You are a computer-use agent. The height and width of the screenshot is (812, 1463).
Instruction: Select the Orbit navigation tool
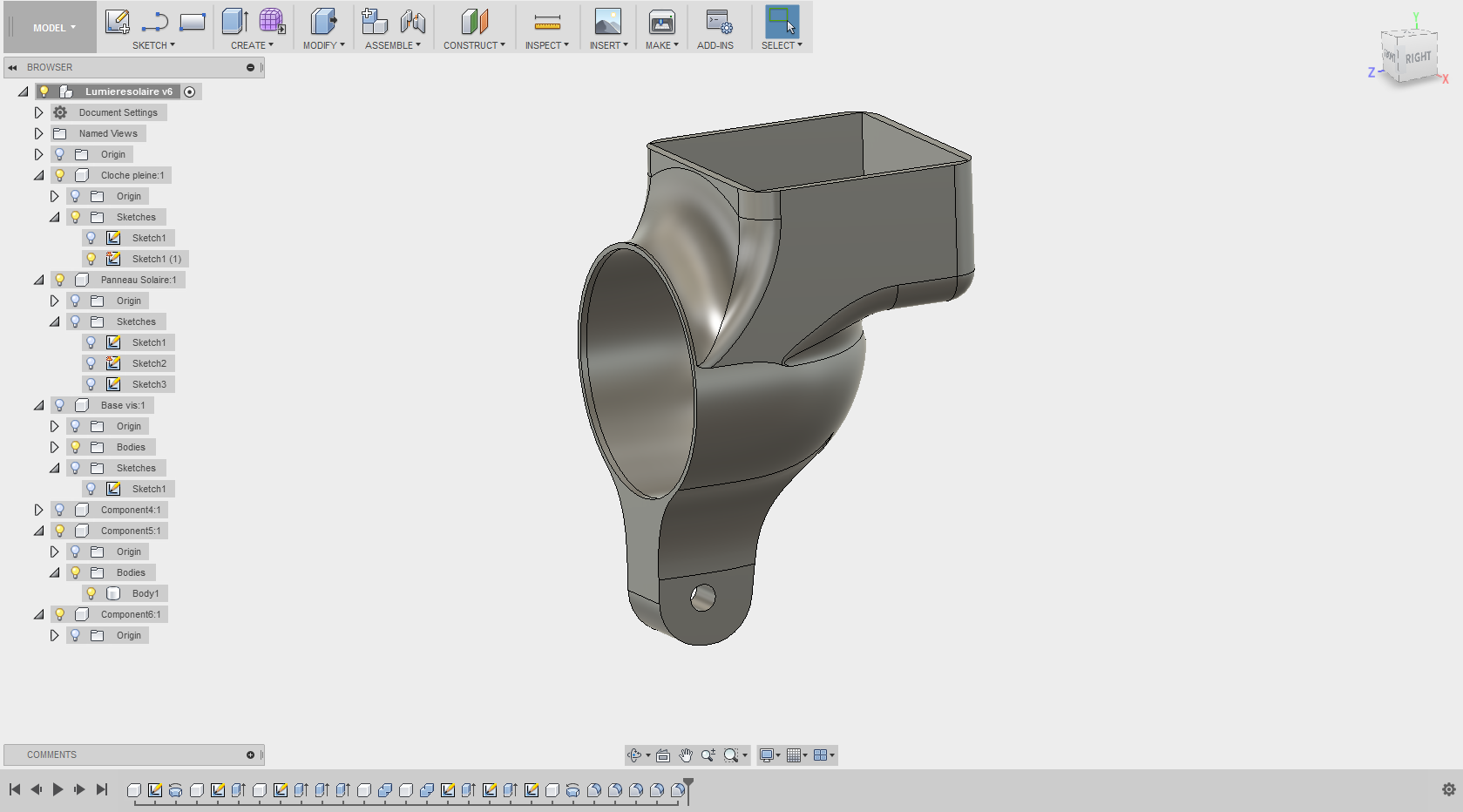click(635, 755)
